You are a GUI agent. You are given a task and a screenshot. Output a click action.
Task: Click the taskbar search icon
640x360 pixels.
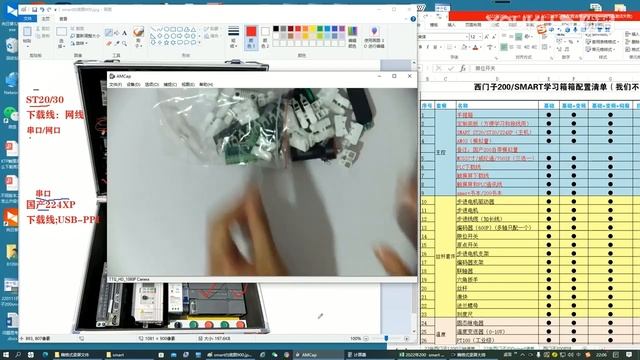18,355
